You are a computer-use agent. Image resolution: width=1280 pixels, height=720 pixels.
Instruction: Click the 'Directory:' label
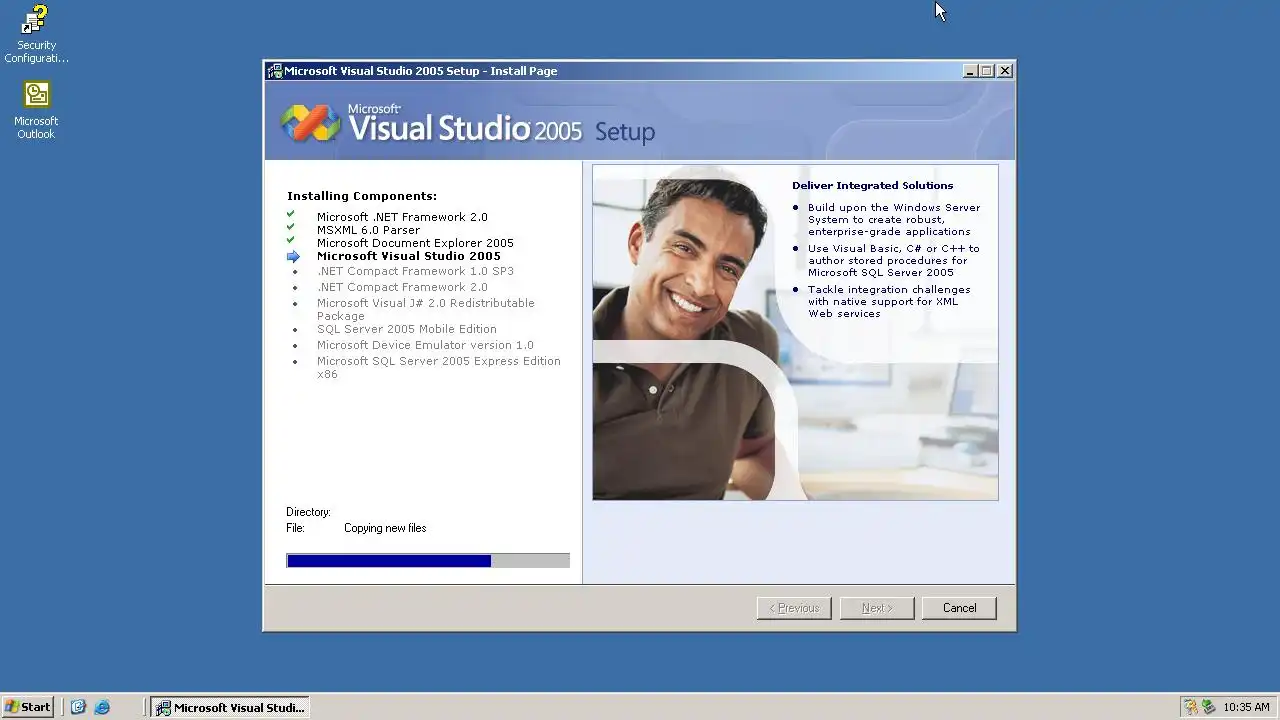click(308, 512)
